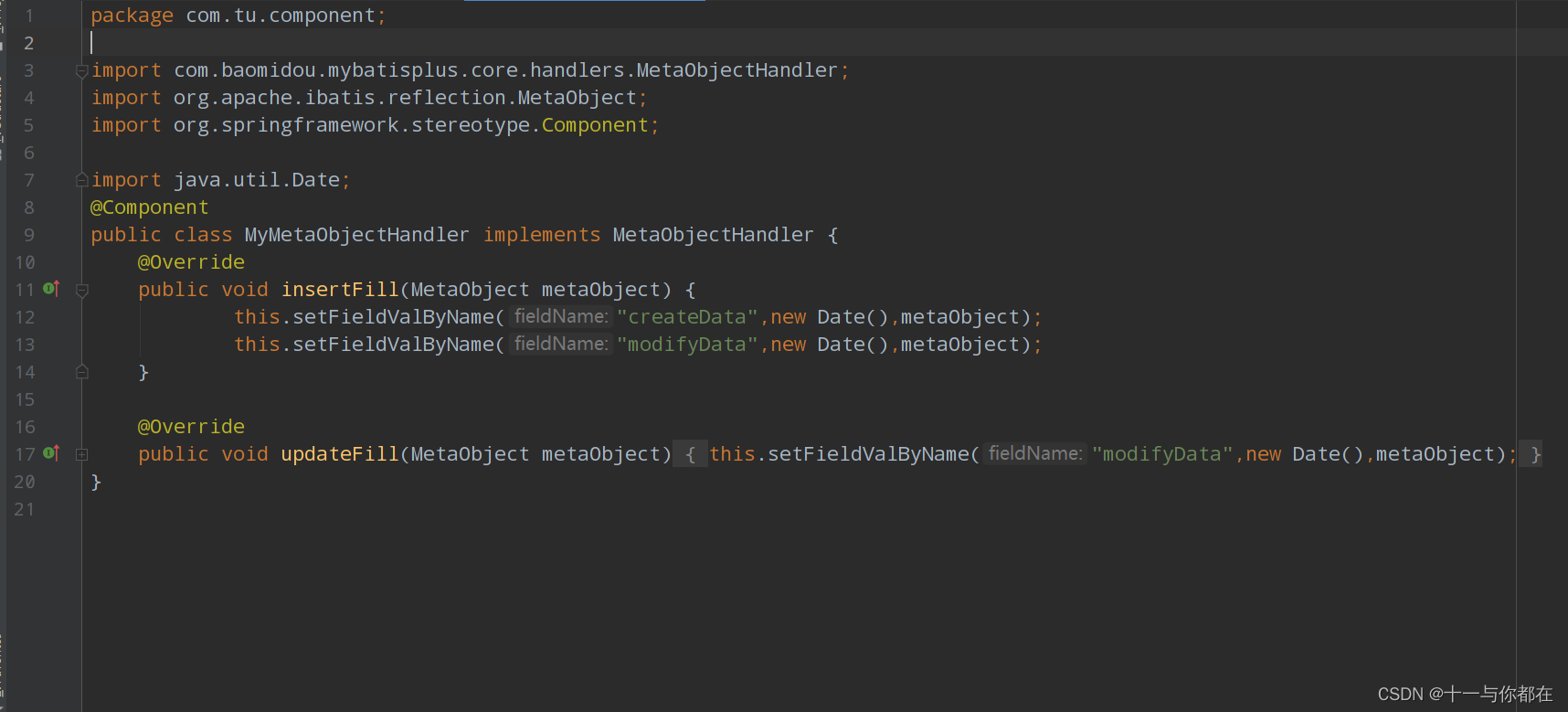Click new Date() on line 12
Viewport: 1568px width, 712px height.
click(829, 317)
